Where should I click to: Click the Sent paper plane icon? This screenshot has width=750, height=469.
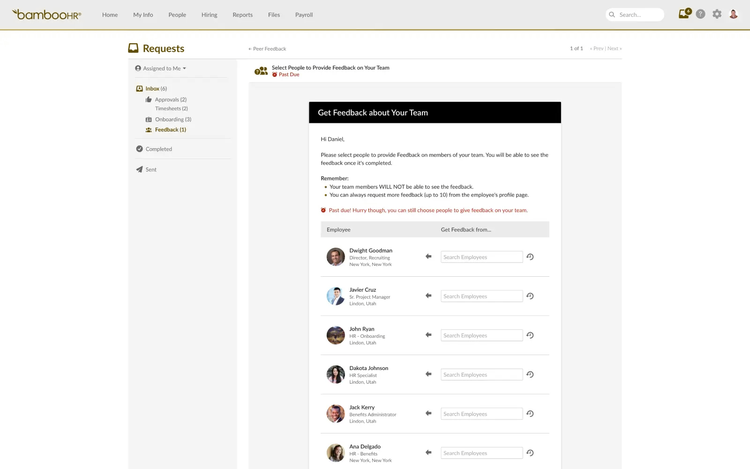pos(139,169)
